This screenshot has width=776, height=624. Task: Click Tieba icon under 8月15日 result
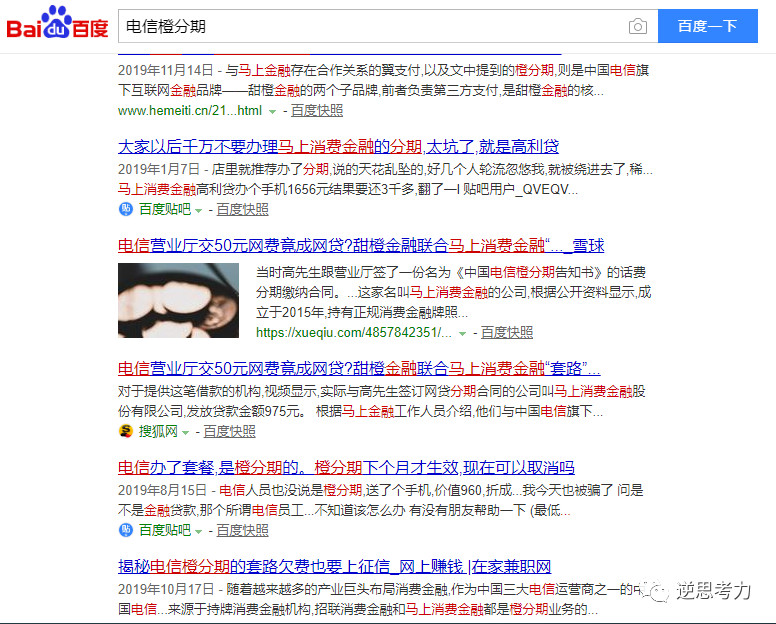pyautogui.click(x=126, y=530)
